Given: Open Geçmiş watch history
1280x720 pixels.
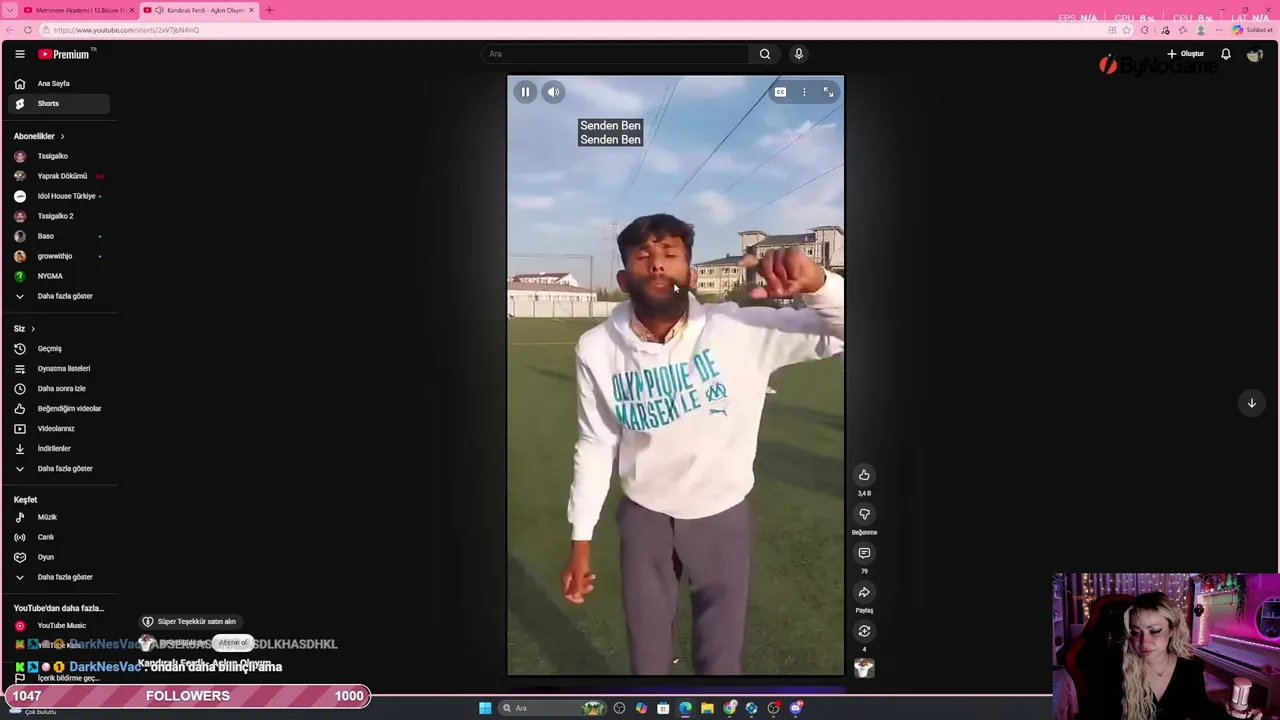Looking at the screenshot, I should coord(58,349).
